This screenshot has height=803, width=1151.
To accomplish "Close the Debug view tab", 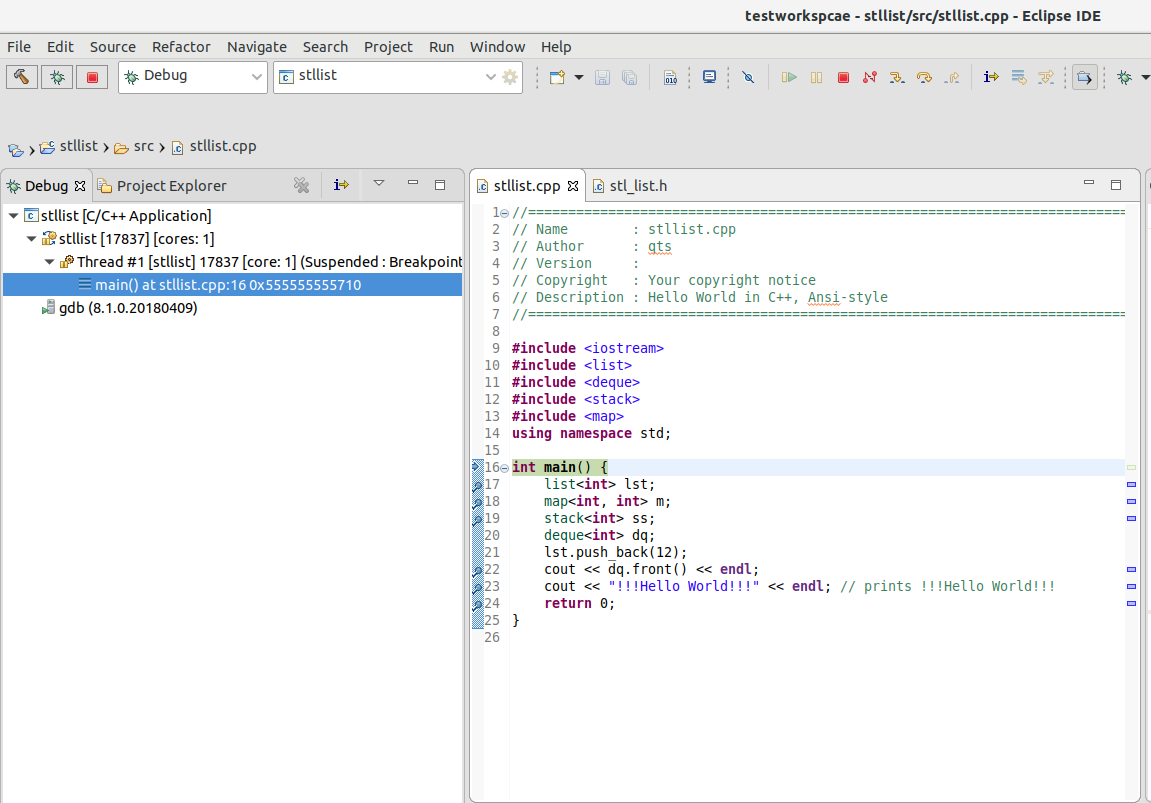I will click(80, 186).
